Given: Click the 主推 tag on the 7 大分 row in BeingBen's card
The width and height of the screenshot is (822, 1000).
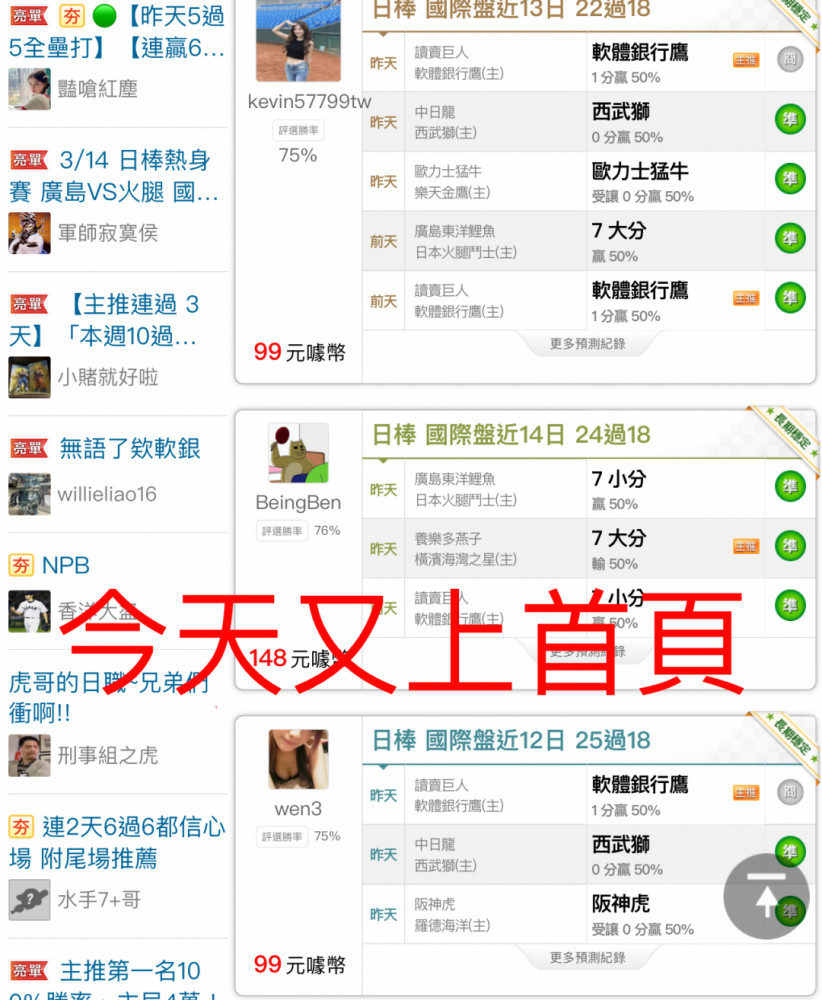Looking at the screenshot, I should coord(745,546).
